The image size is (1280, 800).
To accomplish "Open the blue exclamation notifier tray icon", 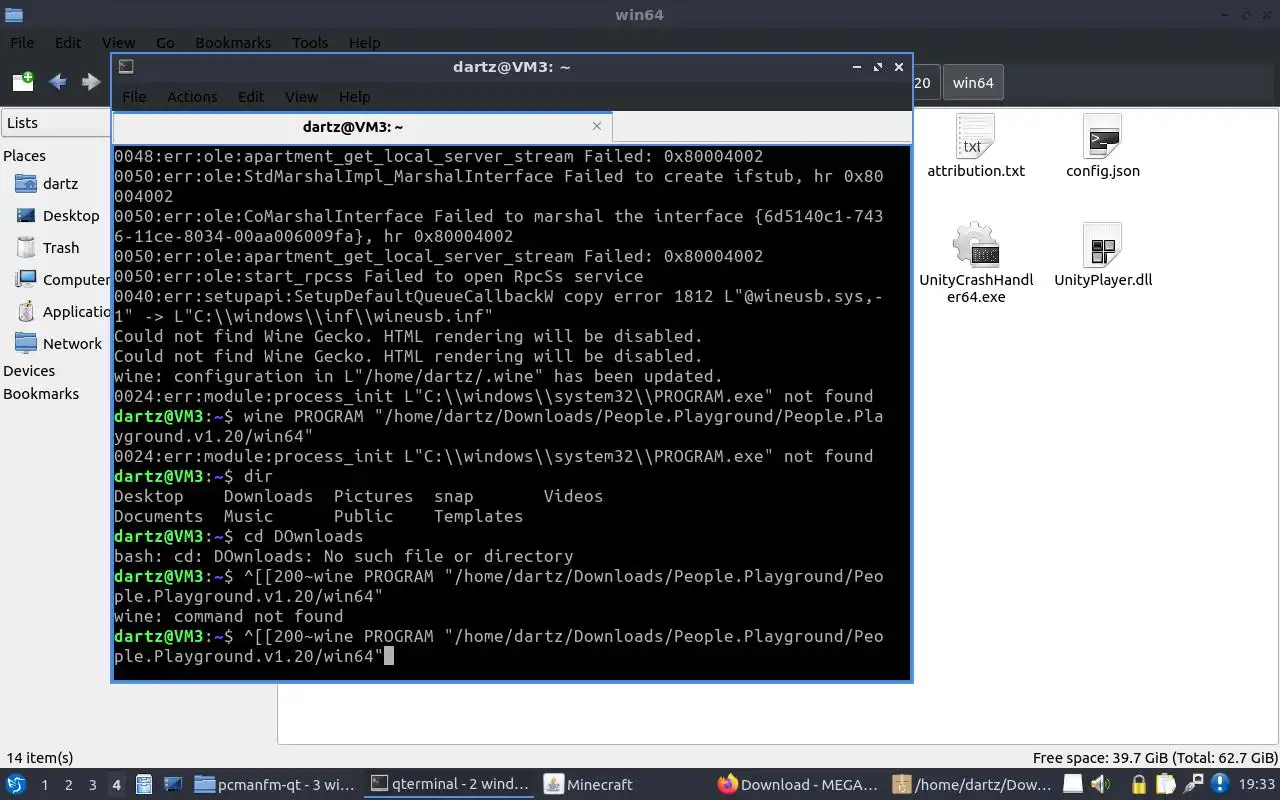I will (1220, 785).
